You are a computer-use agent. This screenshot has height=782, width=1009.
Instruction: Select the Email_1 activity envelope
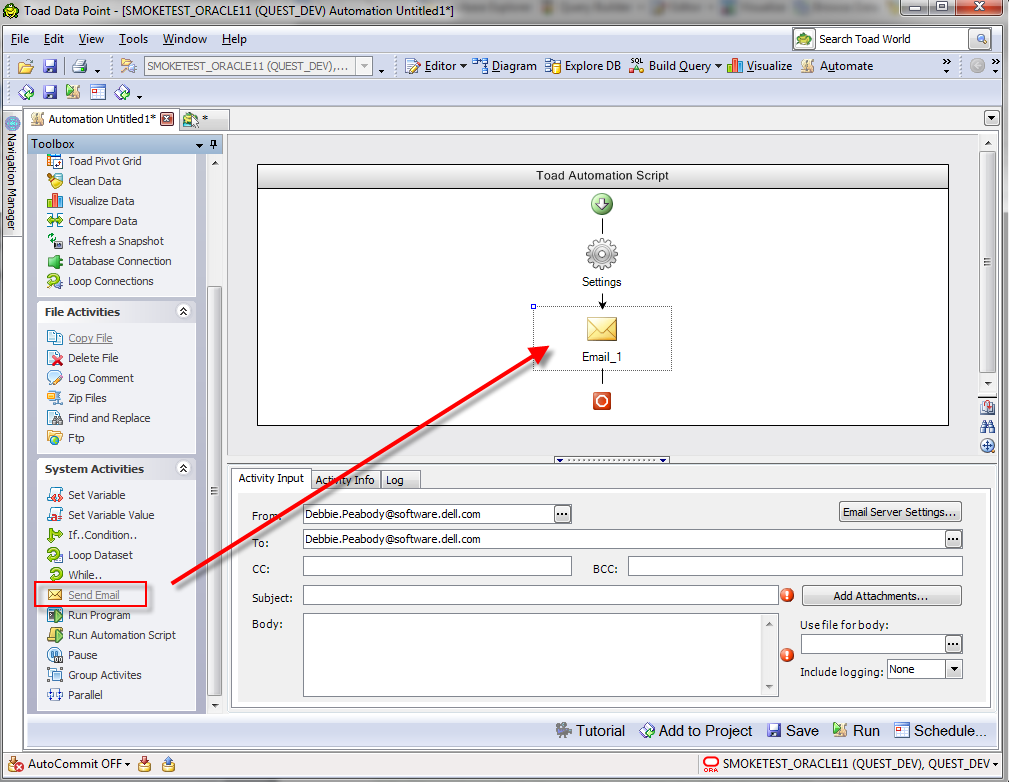click(x=602, y=329)
